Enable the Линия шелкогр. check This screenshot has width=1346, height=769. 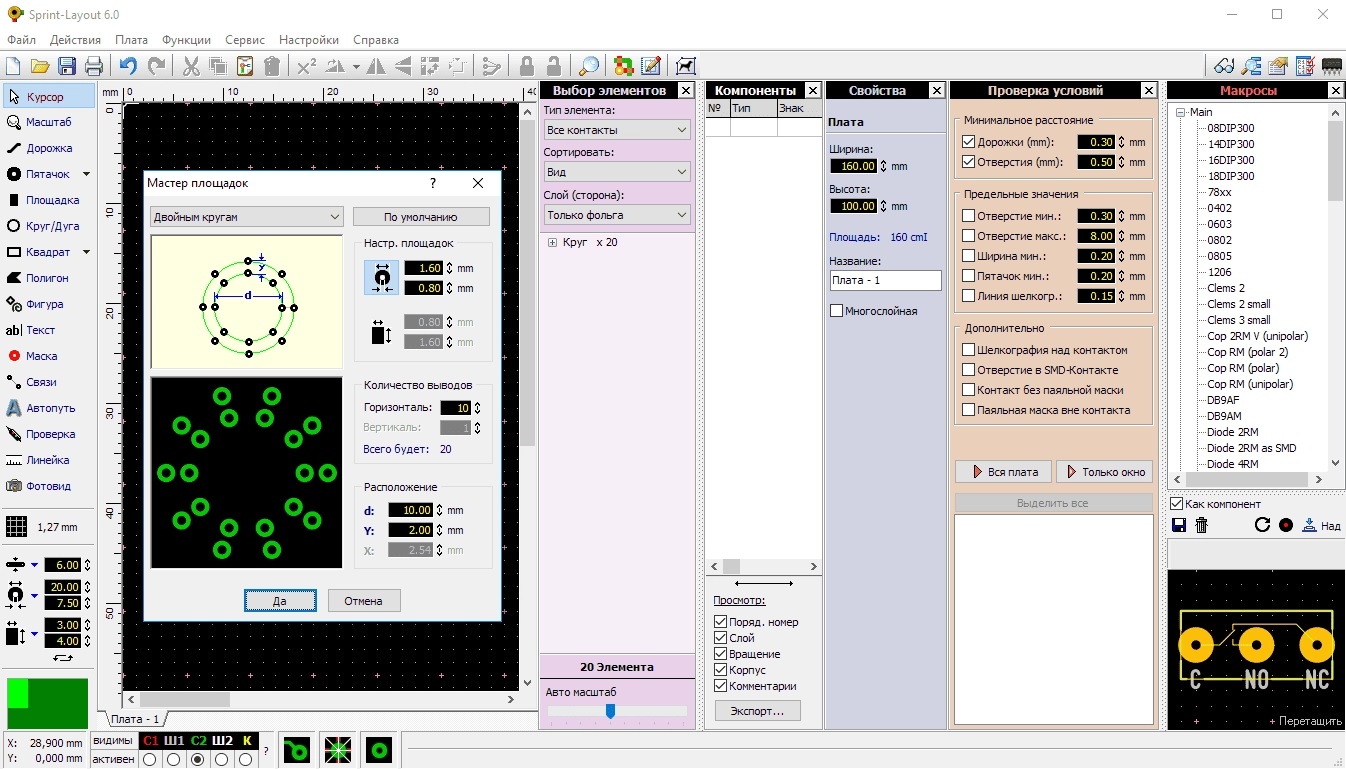tap(968, 296)
